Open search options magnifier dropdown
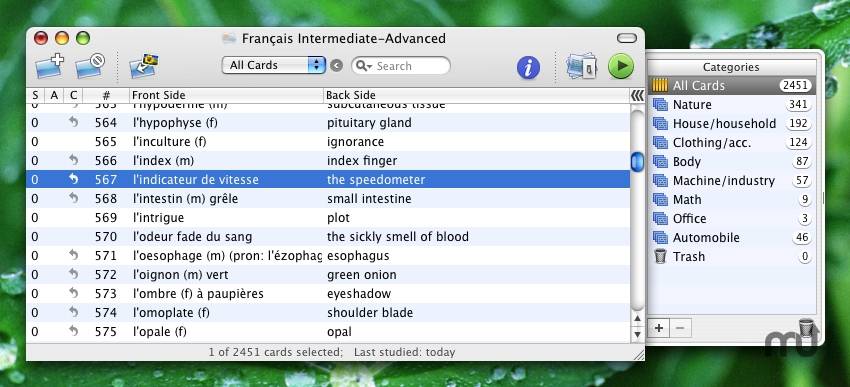Viewport: 850px width, 387px height. pyautogui.click(x=364, y=66)
